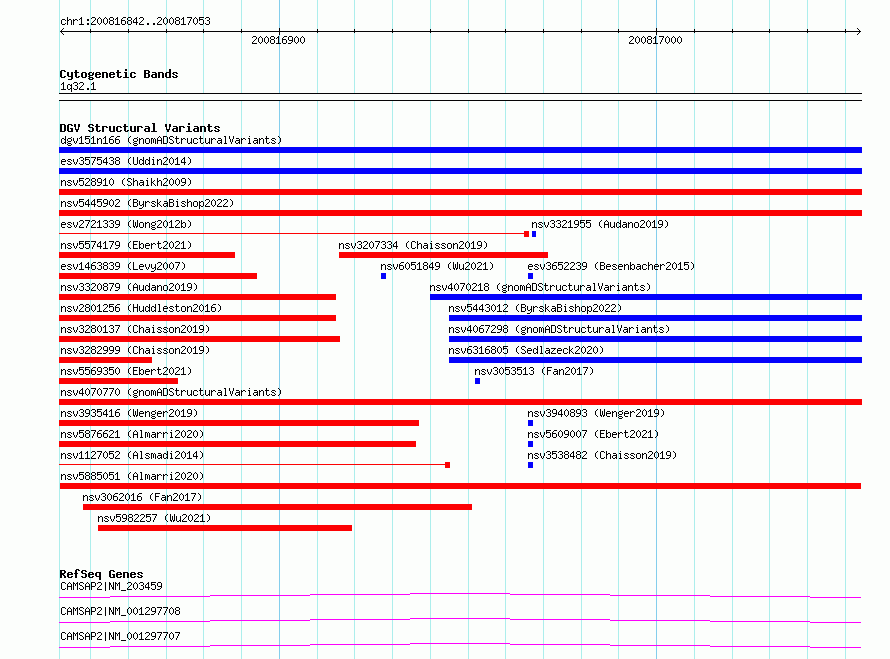Click the 200817000 ruler tick label
Viewport: 890px width, 659px height.
655,40
